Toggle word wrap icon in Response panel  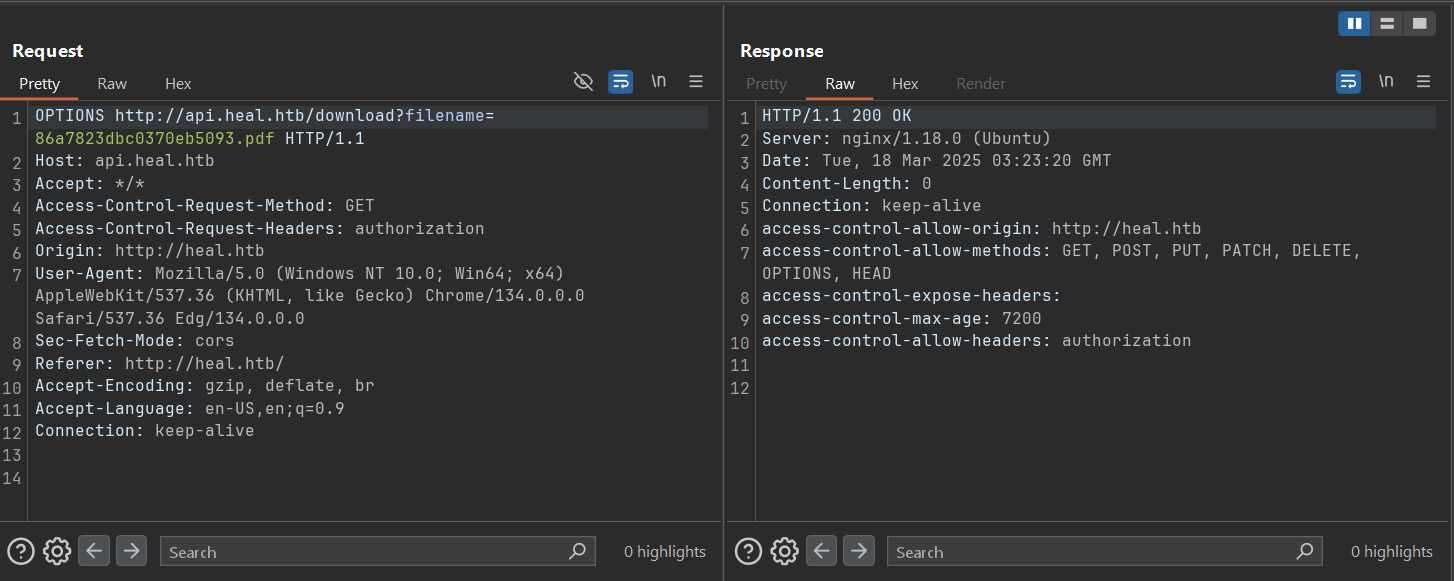click(x=1348, y=82)
